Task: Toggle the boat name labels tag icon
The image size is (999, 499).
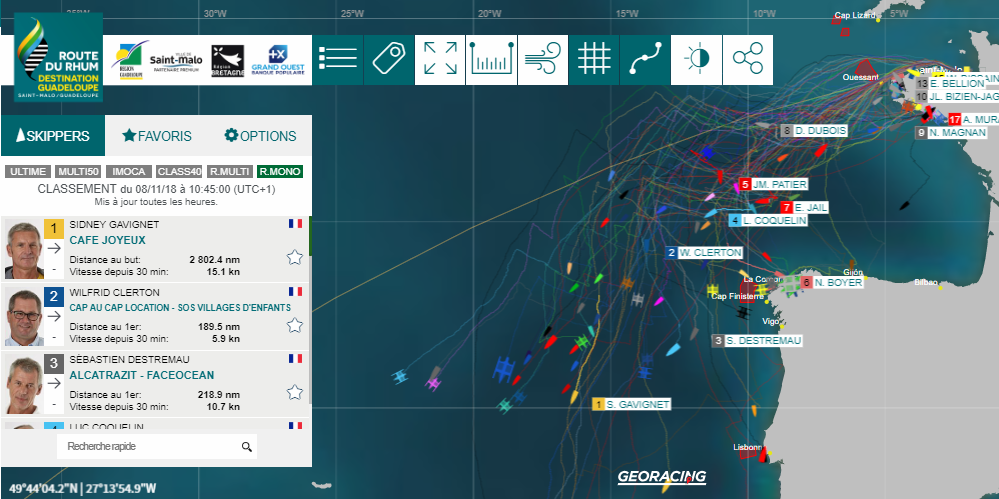Action: coord(389,60)
